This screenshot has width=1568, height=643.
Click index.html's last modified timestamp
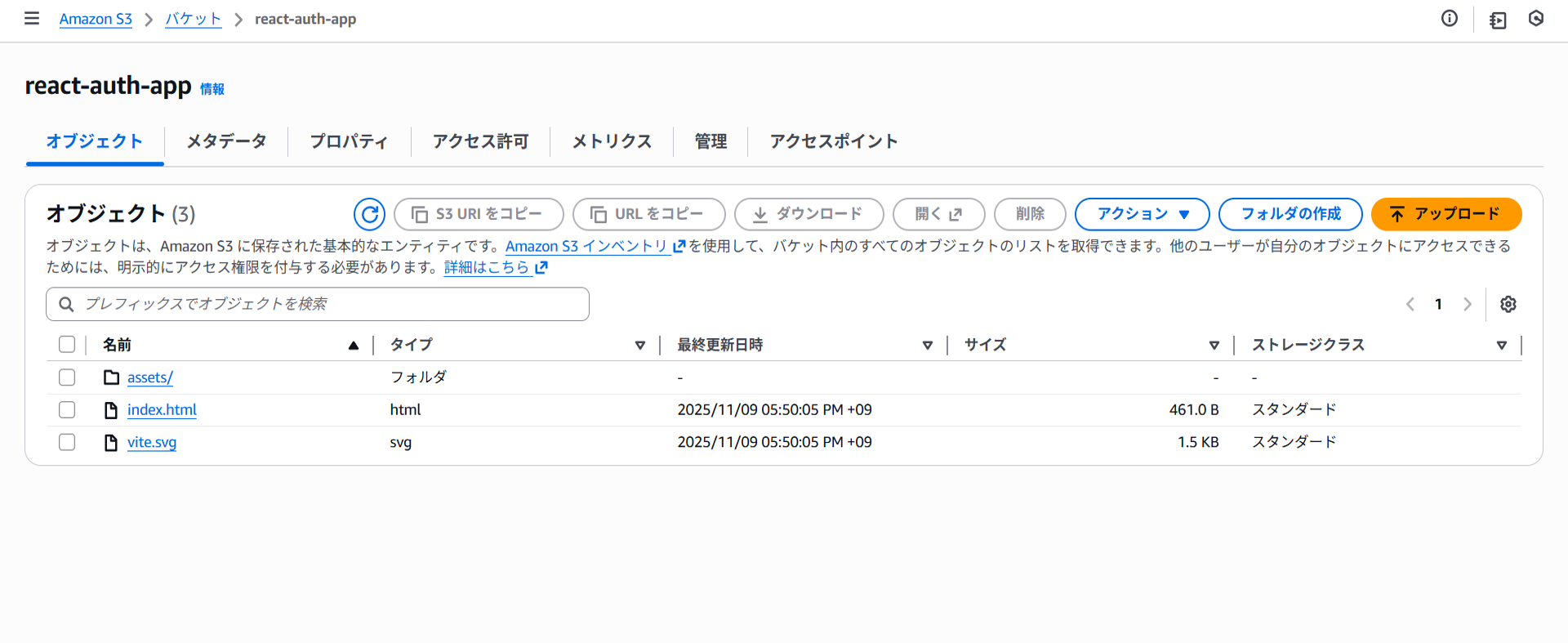click(x=774, y=410)
